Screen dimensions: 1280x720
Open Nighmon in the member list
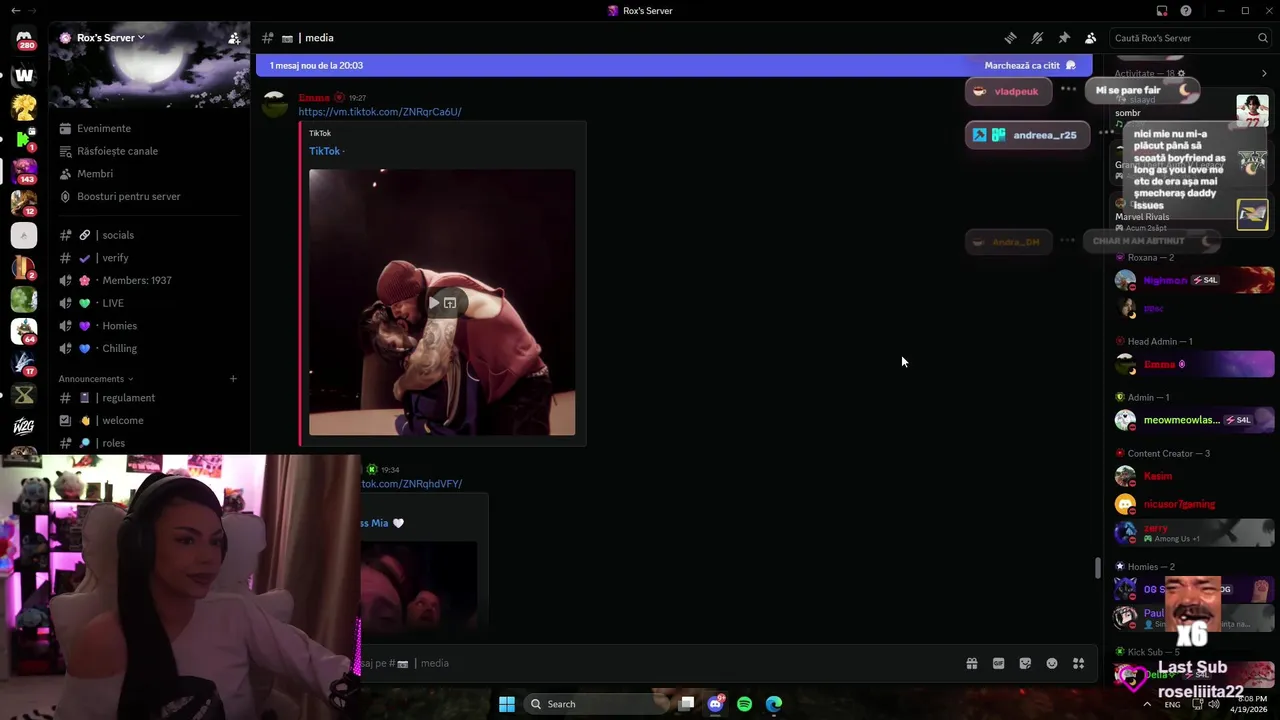tap(1193, 280)
